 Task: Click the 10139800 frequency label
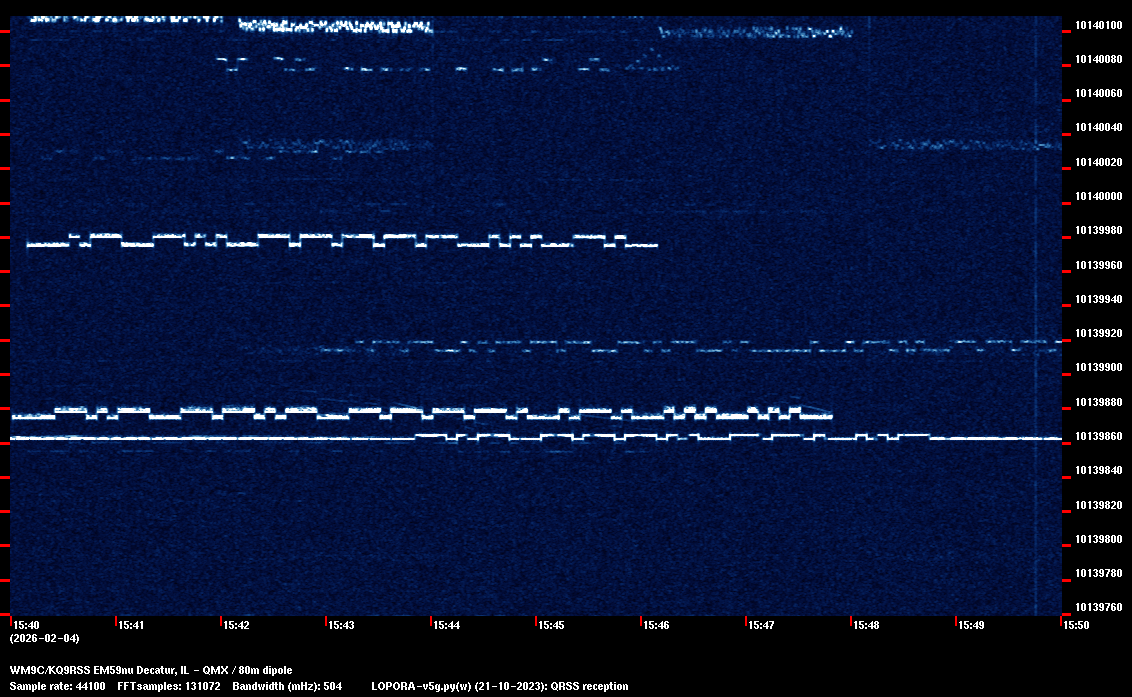1098,539
